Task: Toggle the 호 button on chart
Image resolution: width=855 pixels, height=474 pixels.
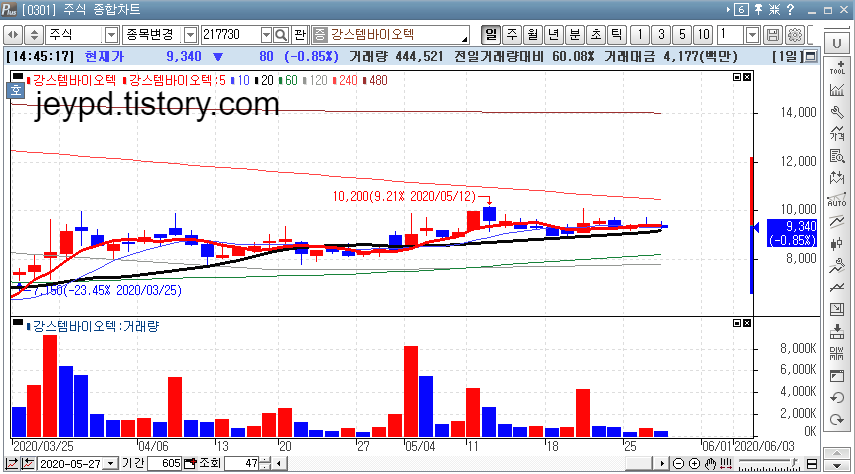Action: coord(16,90)
